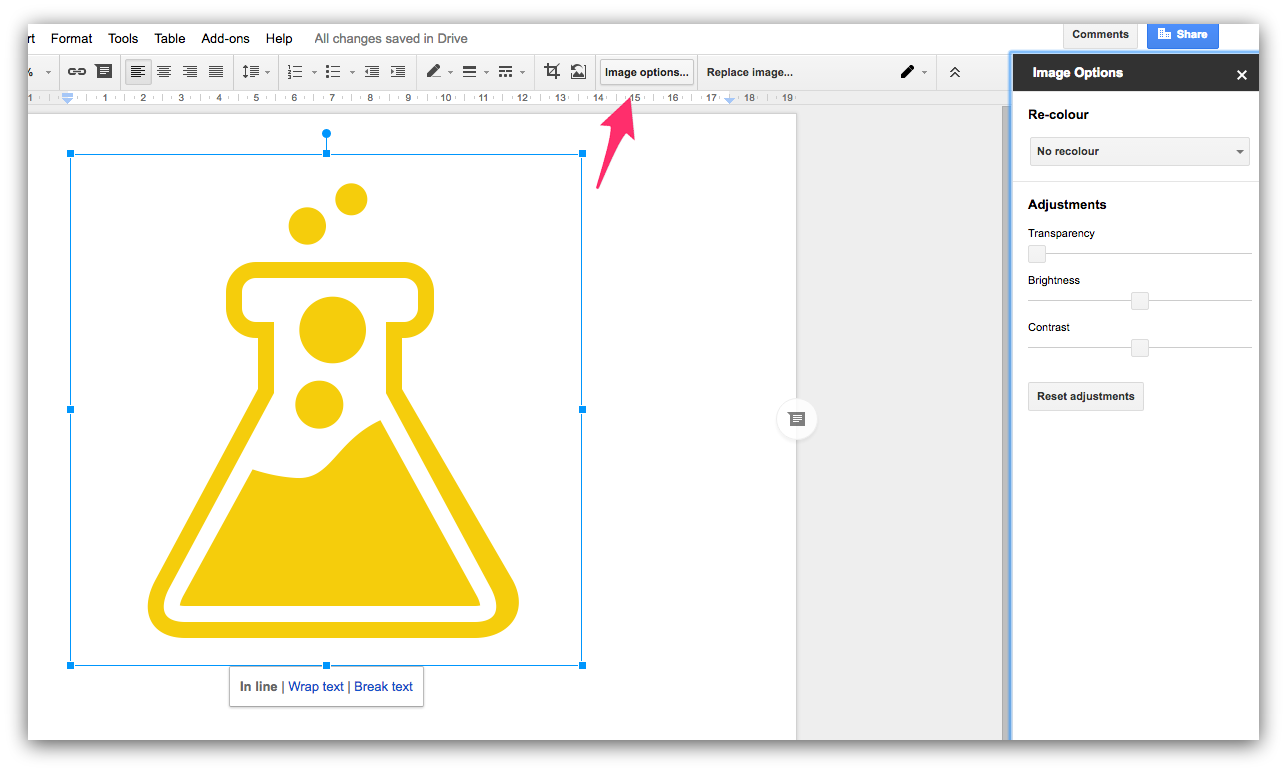Increase indent using the toolbar icon
Viewport: 1287px width, 772px height.
397,71
